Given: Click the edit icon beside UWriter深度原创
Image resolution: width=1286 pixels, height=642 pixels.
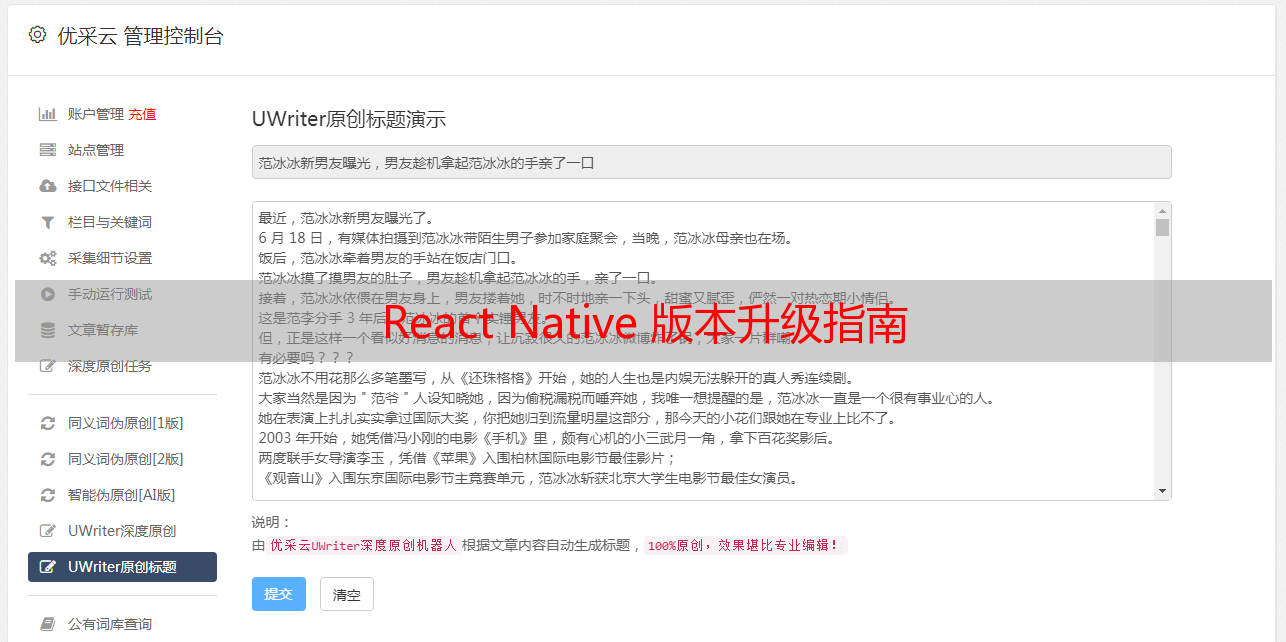Looking at the screenshot, I should tap(47, 531).
